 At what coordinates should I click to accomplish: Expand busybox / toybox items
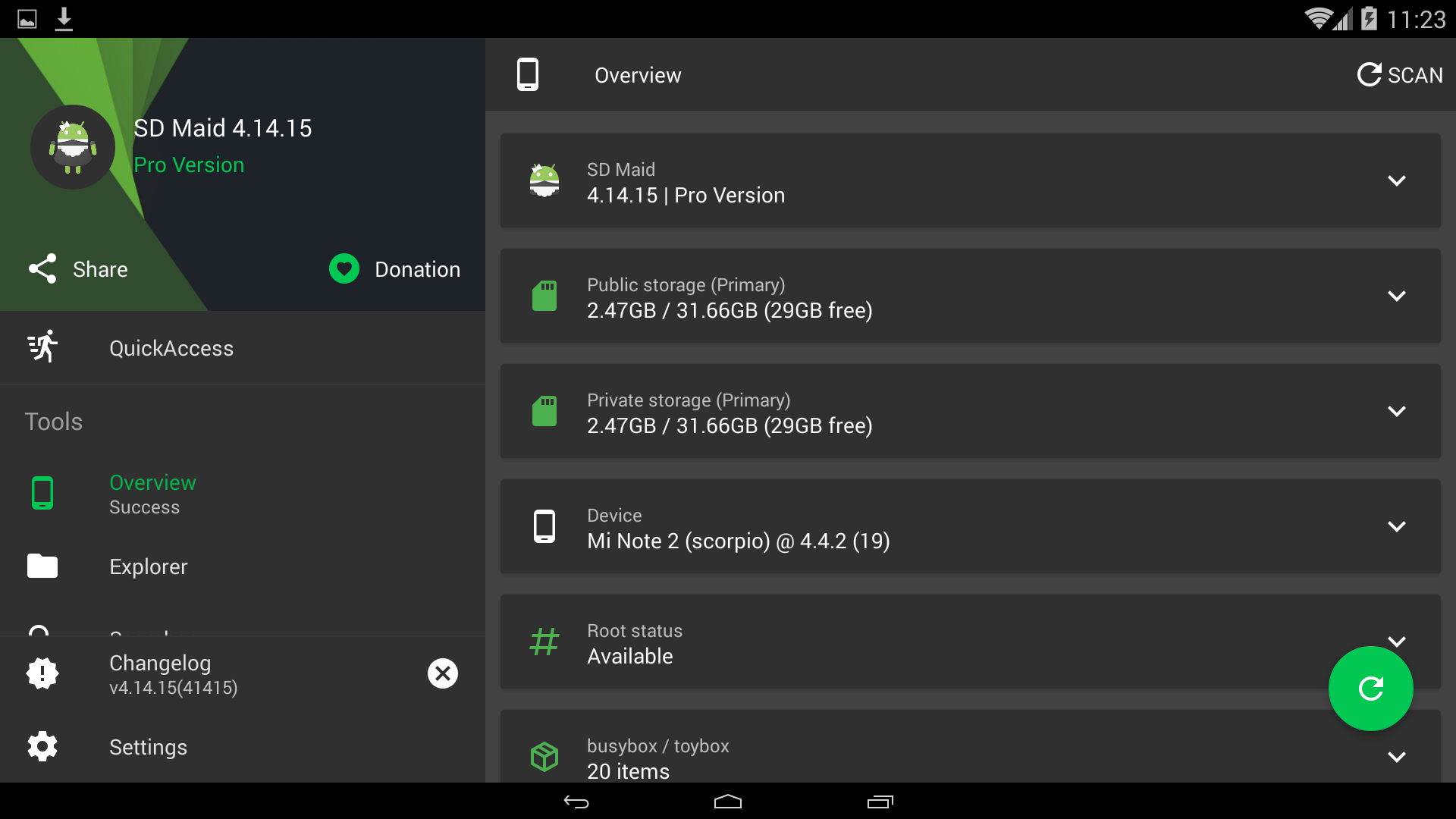[x=1396, y=757]
